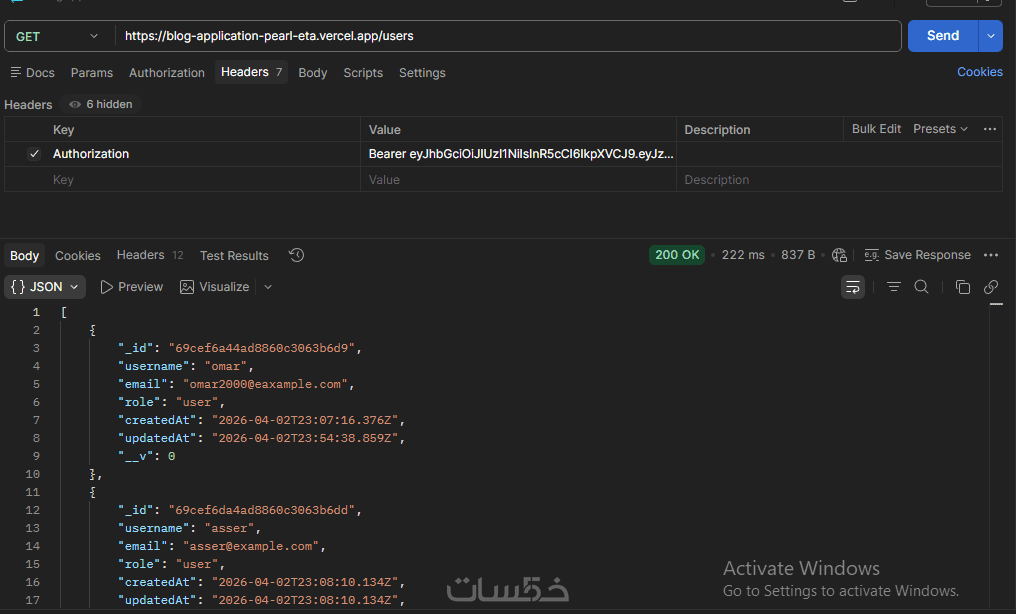The image size is (1016, 614).
Task: Open the Visualize view
Action: 214,287
